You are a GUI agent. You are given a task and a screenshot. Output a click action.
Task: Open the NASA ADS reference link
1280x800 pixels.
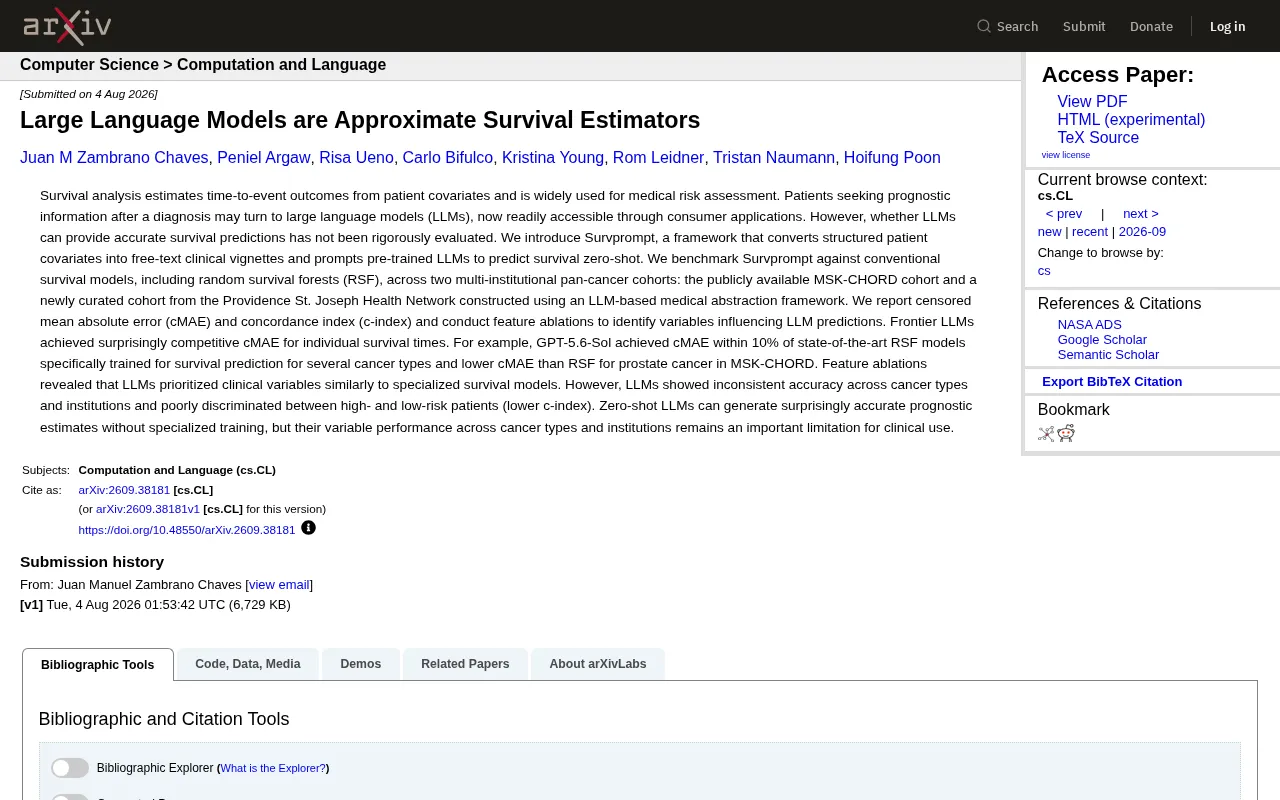(x=1090, y=325)
